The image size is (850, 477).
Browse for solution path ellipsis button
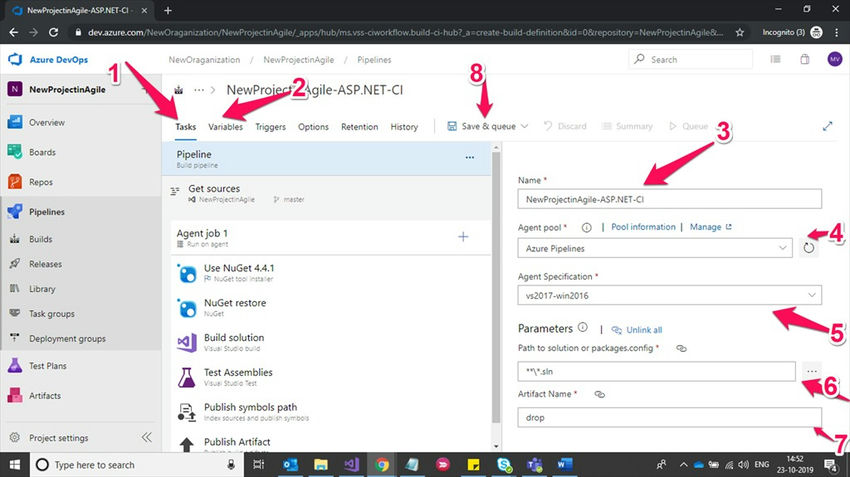click(812, 371)
